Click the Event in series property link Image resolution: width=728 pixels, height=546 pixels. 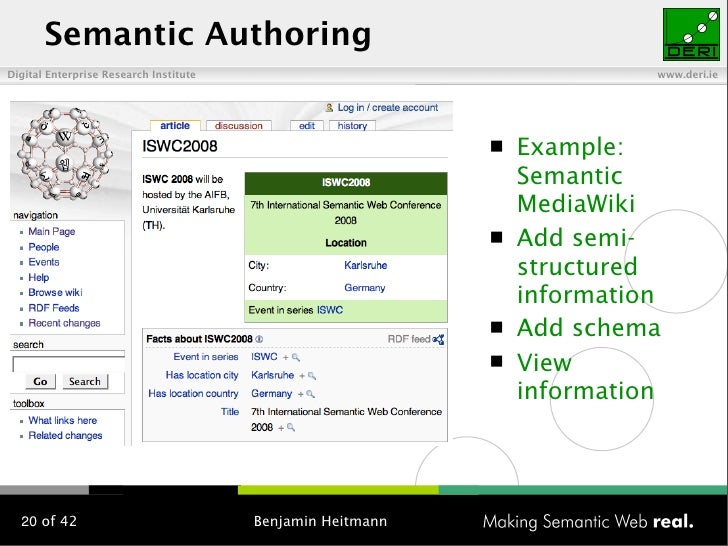pos(206,357)
